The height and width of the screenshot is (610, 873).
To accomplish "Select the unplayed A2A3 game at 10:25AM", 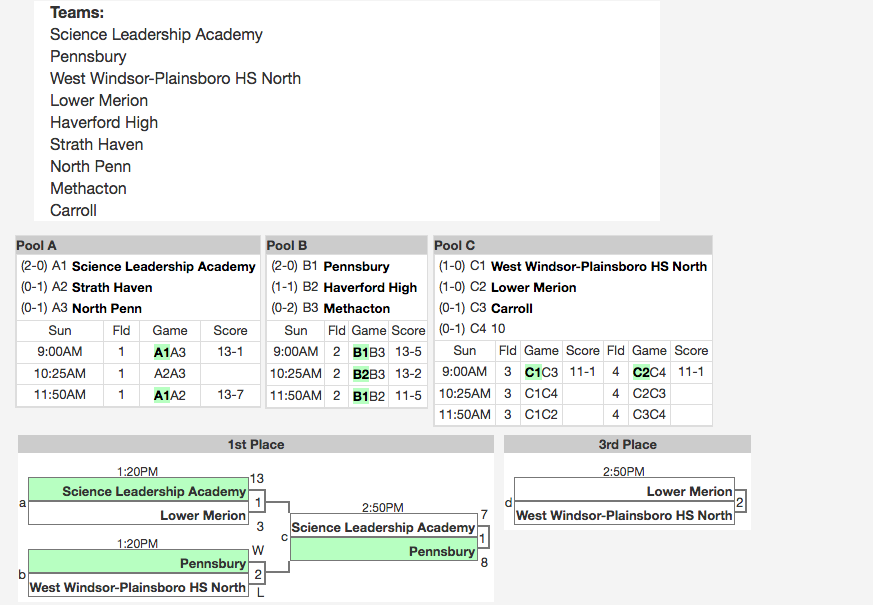I will [x=169, y=374].
